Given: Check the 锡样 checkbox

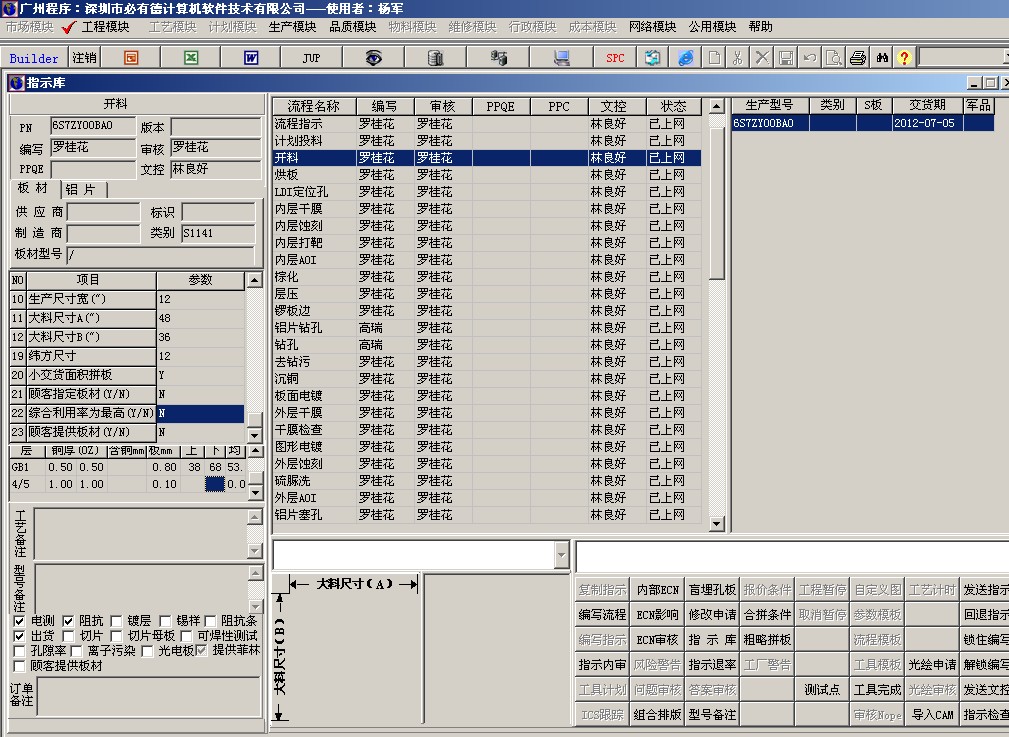Looking at the screenshot, I should coord(165,621).
